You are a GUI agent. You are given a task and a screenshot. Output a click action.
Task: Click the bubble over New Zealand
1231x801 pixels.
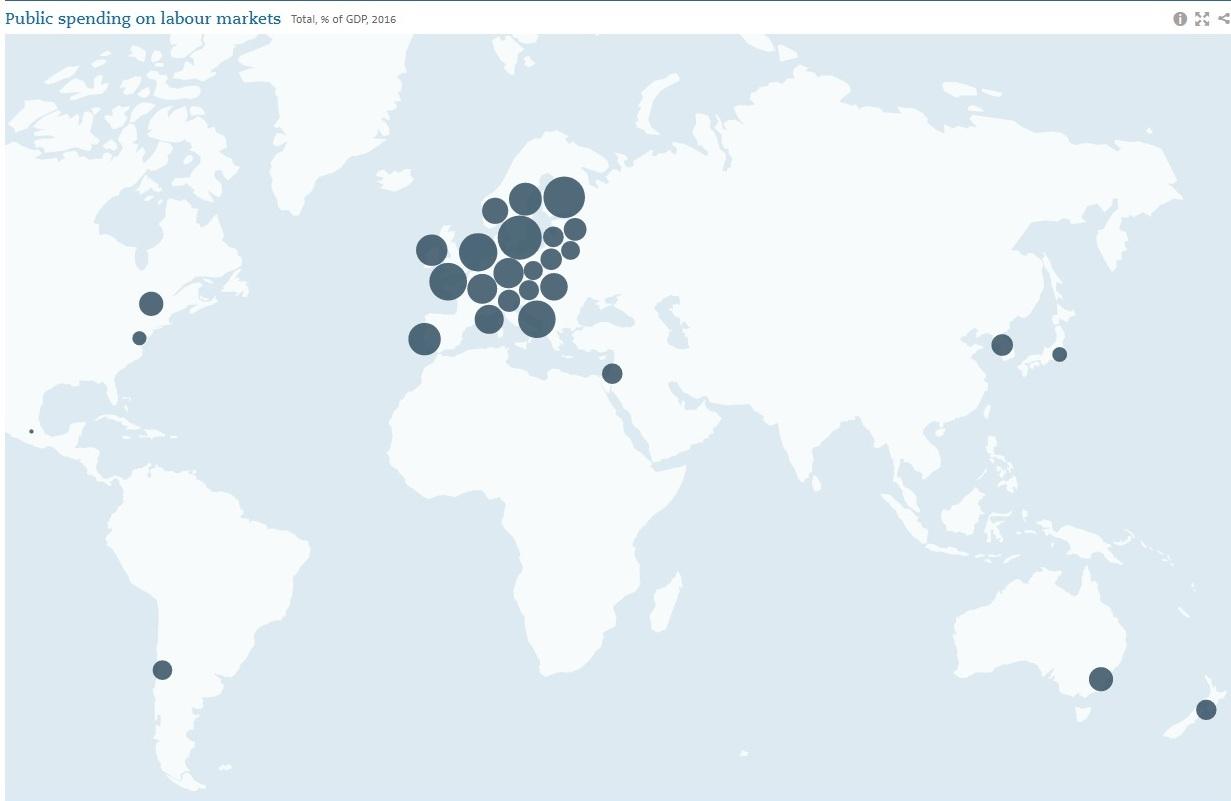coord(1206,710)
